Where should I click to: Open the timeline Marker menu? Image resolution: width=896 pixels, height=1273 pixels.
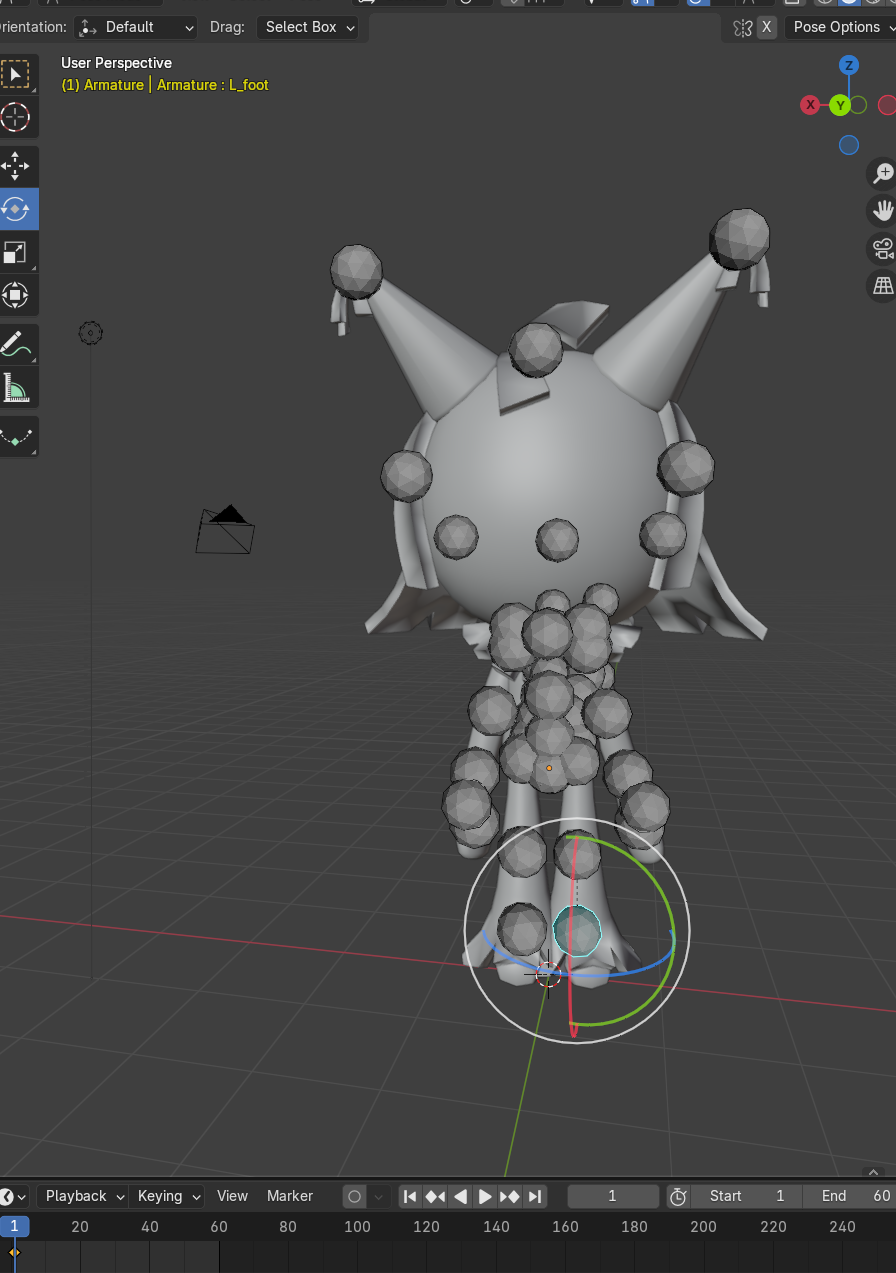(x=290, y=1196)
